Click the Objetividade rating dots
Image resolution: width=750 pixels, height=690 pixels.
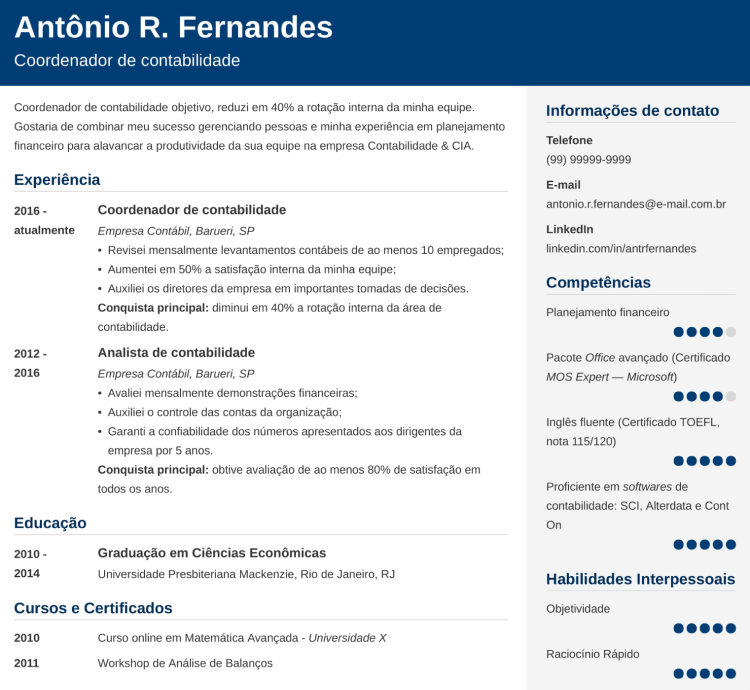(x=705, y=628)
